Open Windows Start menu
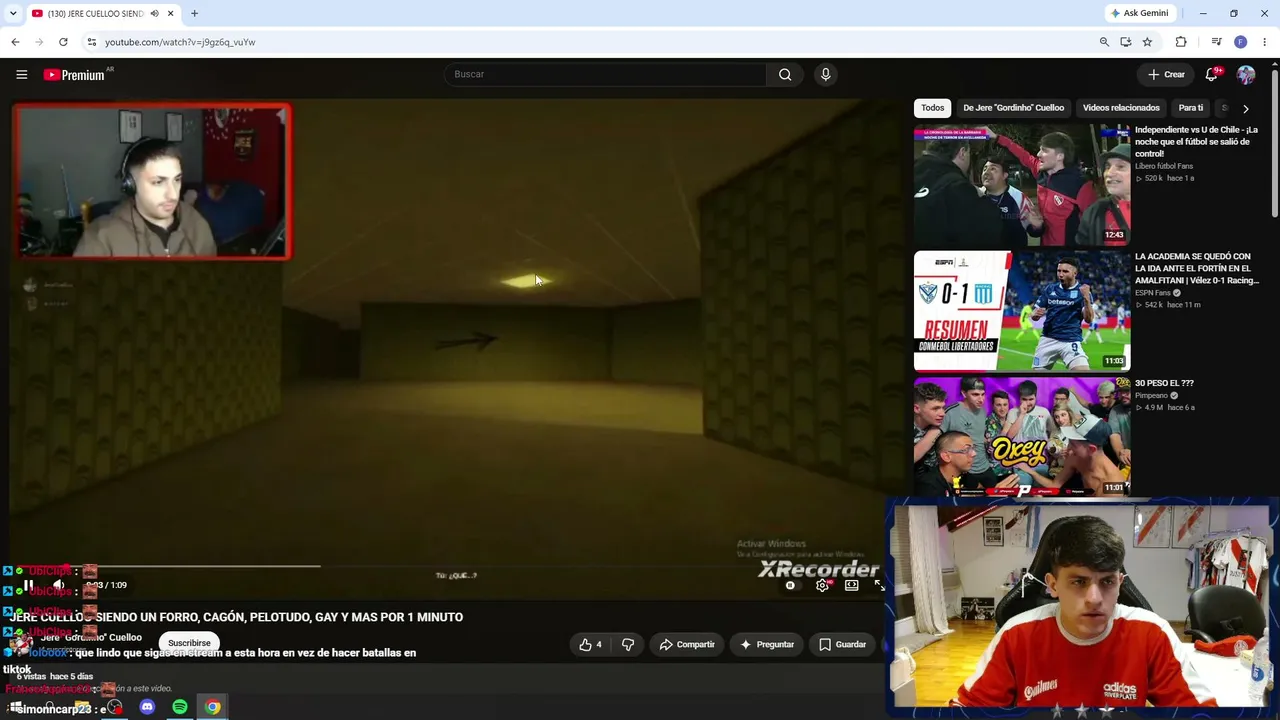Screen dimensions: 1280x720 pos(14,707)
